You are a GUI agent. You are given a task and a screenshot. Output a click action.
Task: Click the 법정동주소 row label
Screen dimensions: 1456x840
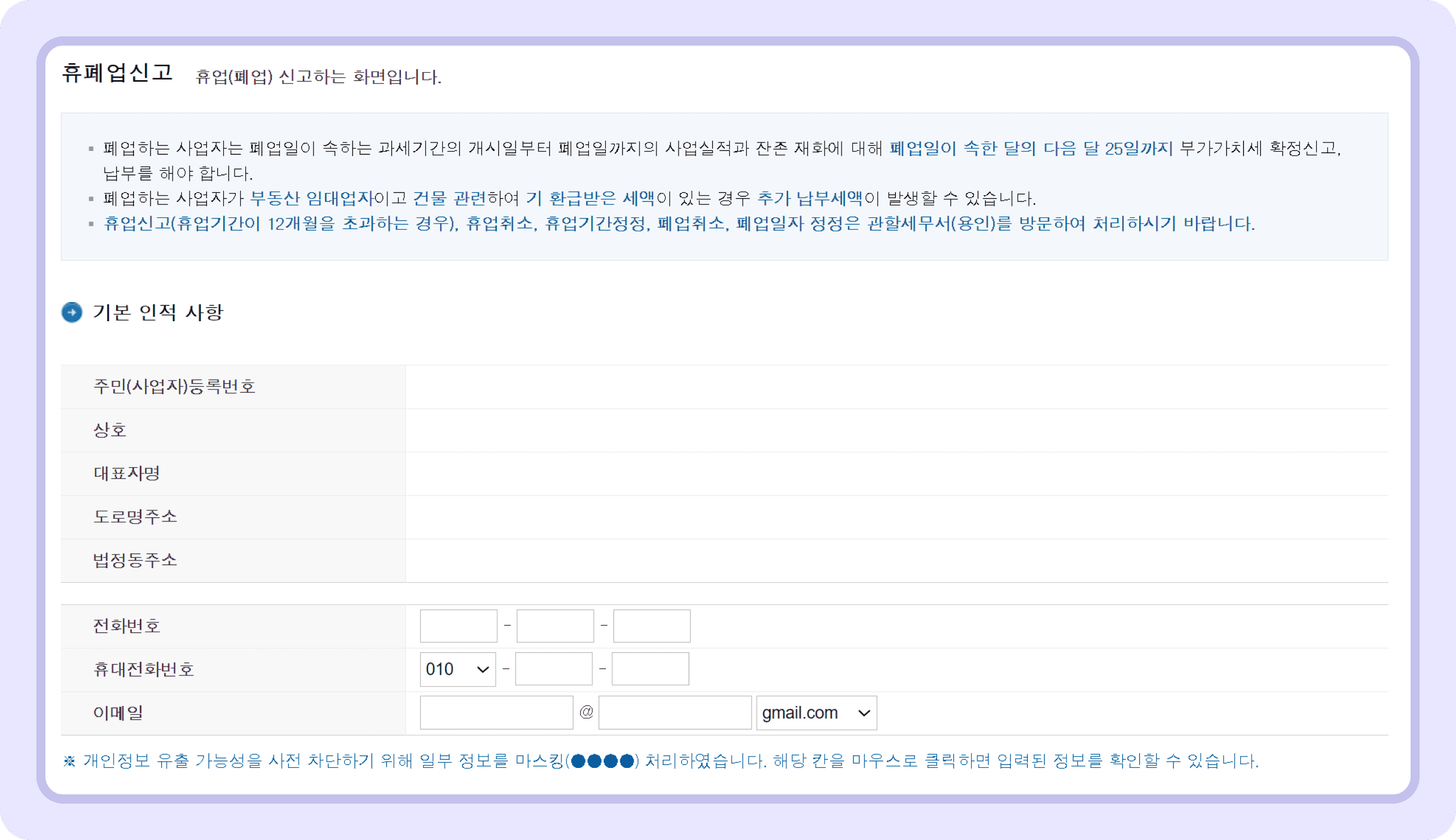click(135, 560)
